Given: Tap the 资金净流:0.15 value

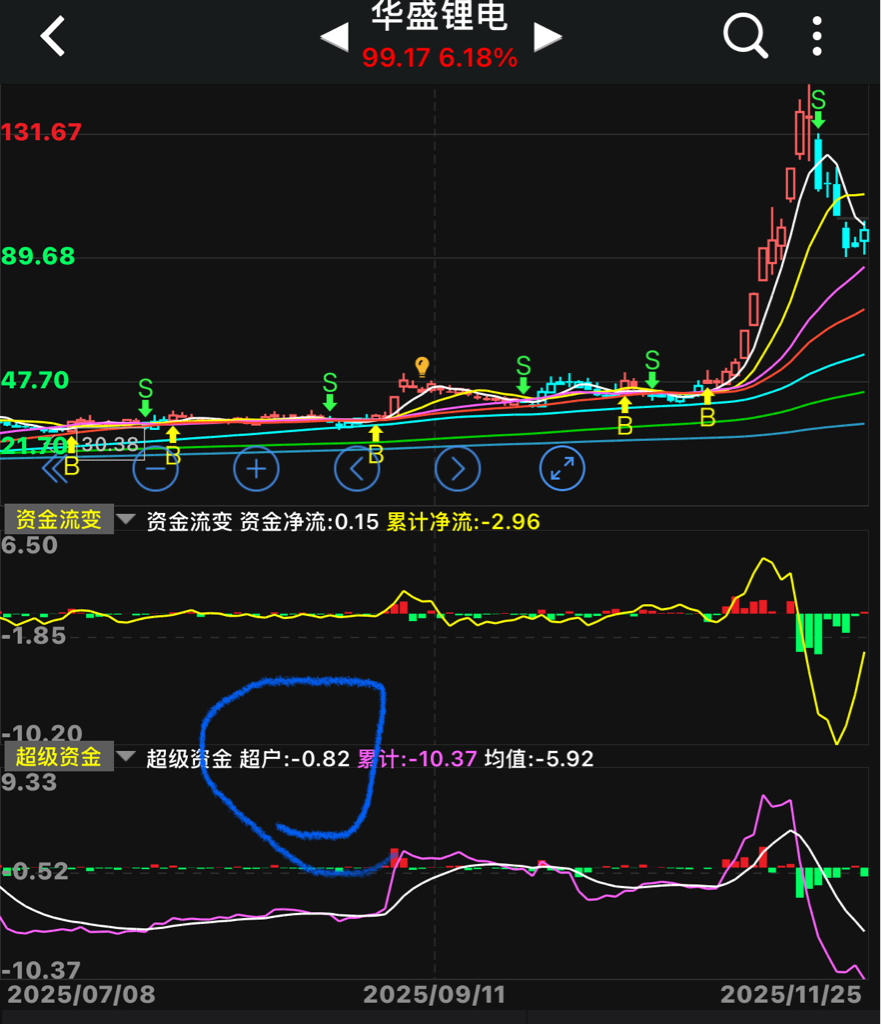Looking at the screenshot, I should tap(309, 521).
